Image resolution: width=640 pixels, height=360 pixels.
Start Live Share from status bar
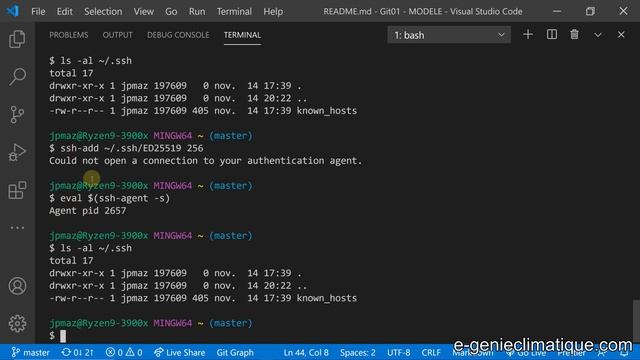(179, 352)
